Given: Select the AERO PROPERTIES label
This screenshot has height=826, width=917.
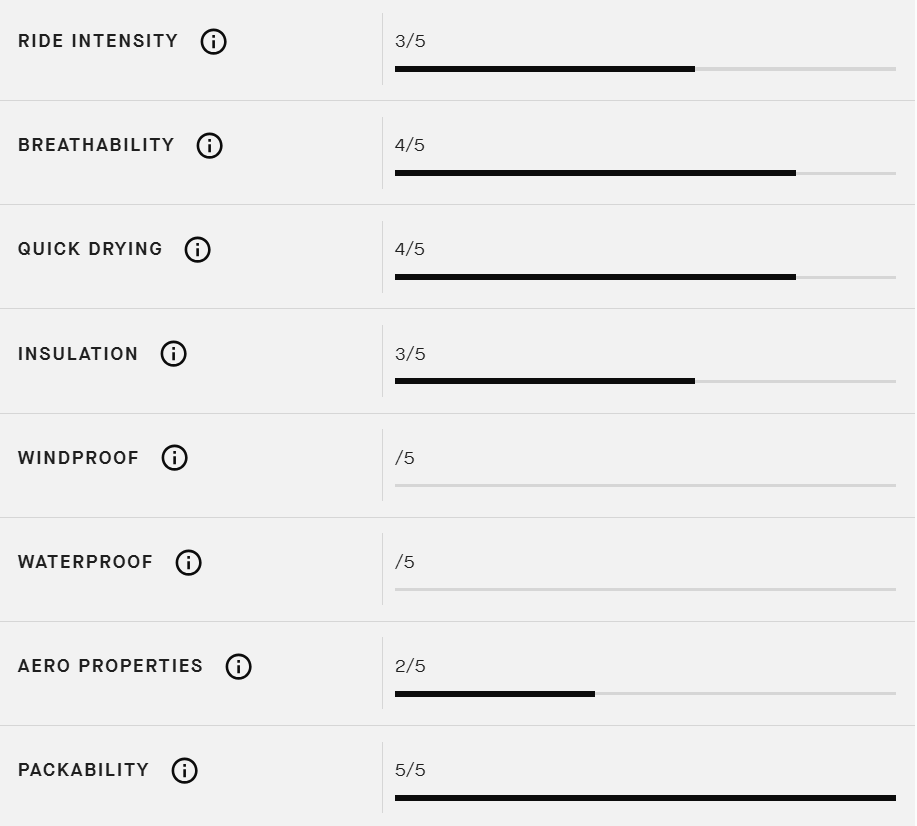Looking at the screenshot, I should coord(111,666).
